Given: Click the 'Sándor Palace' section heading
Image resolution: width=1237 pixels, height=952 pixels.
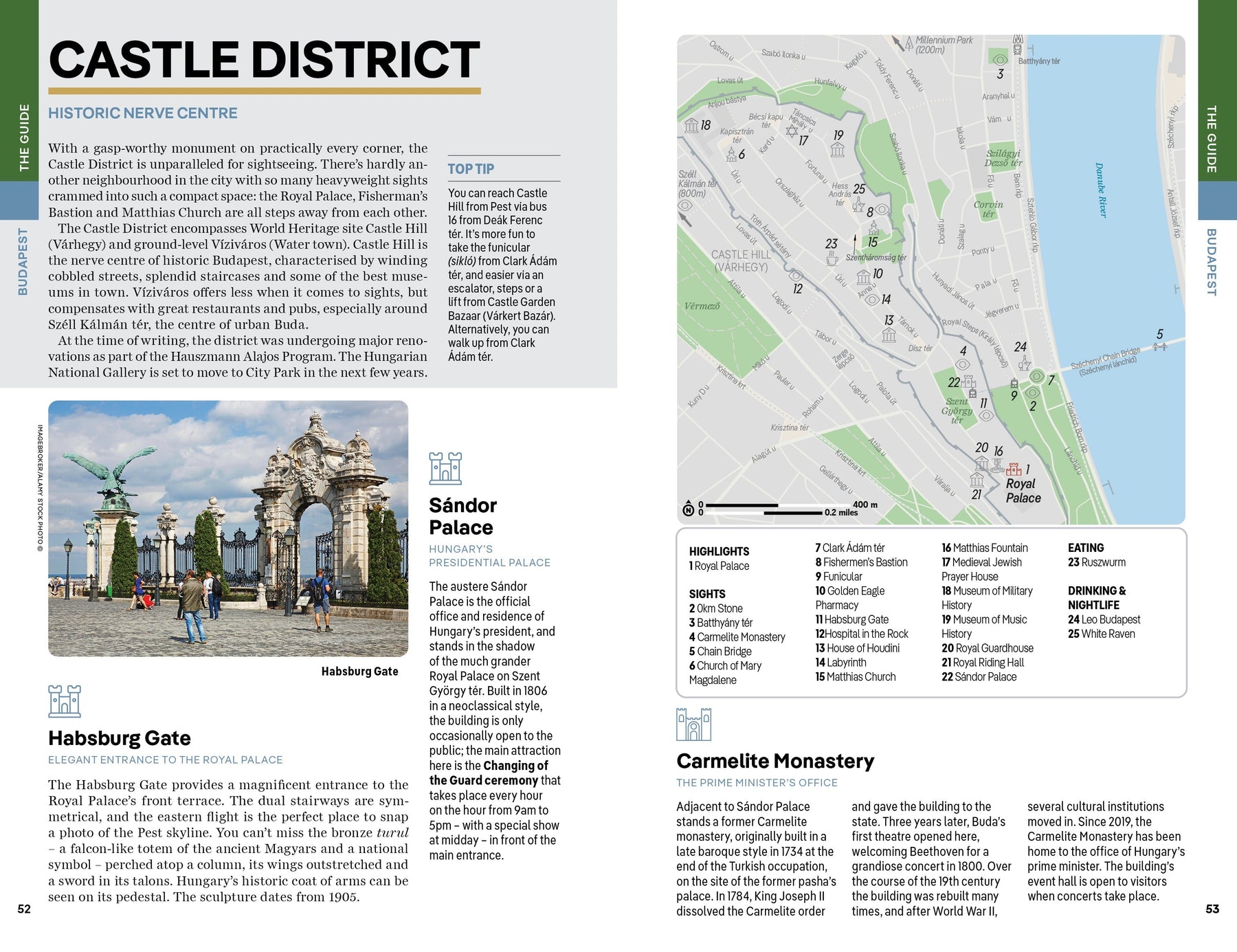Looking at the screenshot, I should pyautogui.click(x=463, y=516).
